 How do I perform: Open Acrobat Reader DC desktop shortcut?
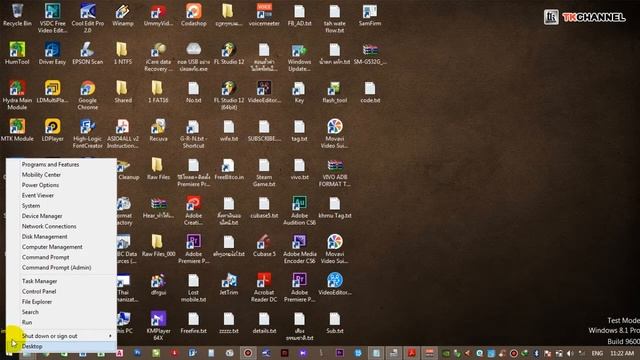tap(264, 287)
